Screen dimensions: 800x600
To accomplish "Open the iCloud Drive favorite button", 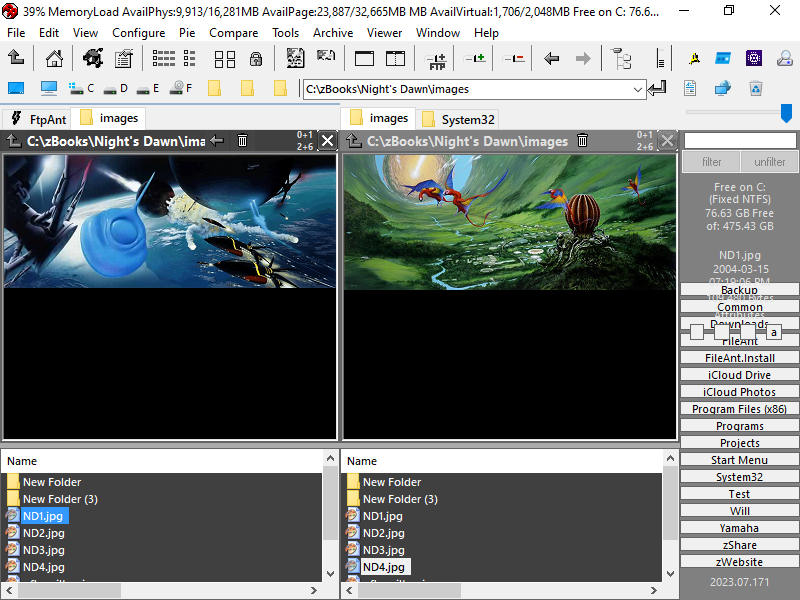I will [x=739, y=375].
